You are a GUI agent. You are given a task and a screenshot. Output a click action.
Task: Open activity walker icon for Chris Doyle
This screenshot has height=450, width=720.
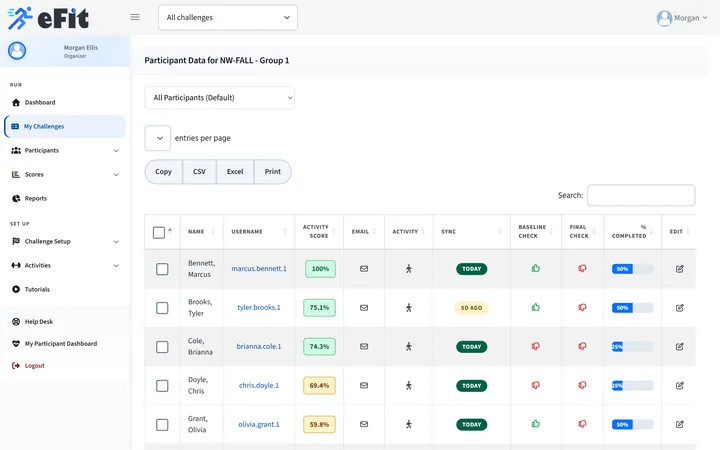(409, 386)
